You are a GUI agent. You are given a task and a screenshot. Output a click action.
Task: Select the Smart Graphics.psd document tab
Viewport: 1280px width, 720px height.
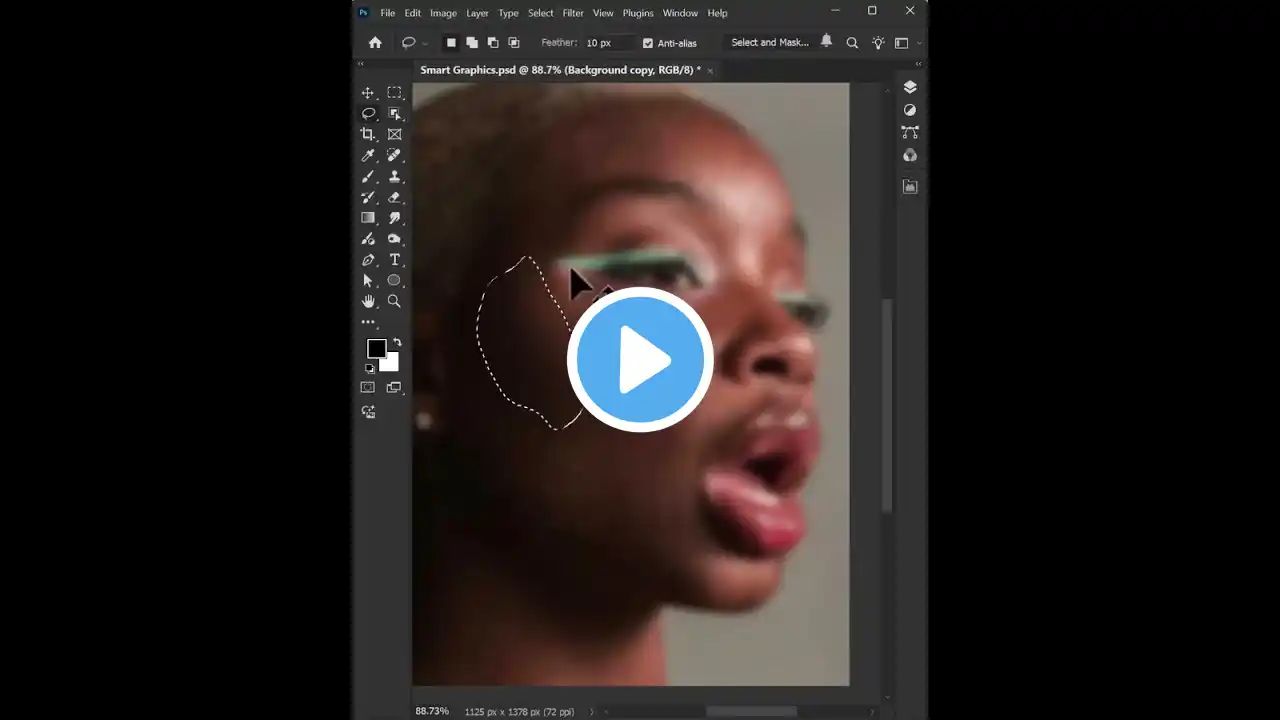(560, 70)
